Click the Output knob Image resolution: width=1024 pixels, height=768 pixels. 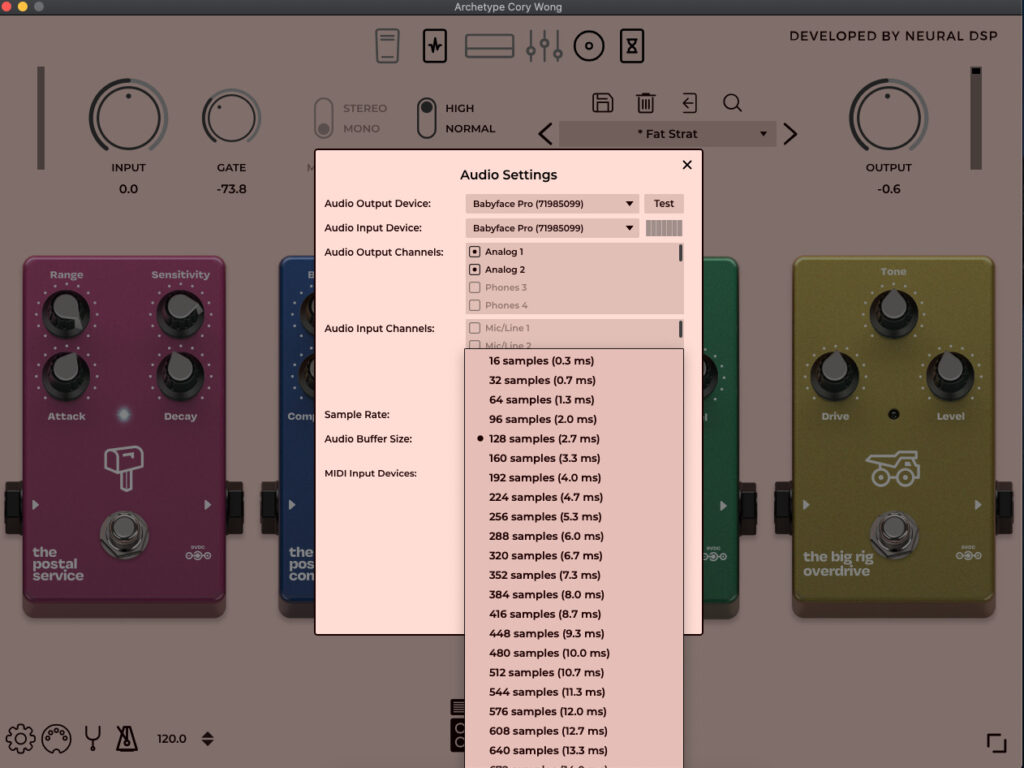point(888,115)
